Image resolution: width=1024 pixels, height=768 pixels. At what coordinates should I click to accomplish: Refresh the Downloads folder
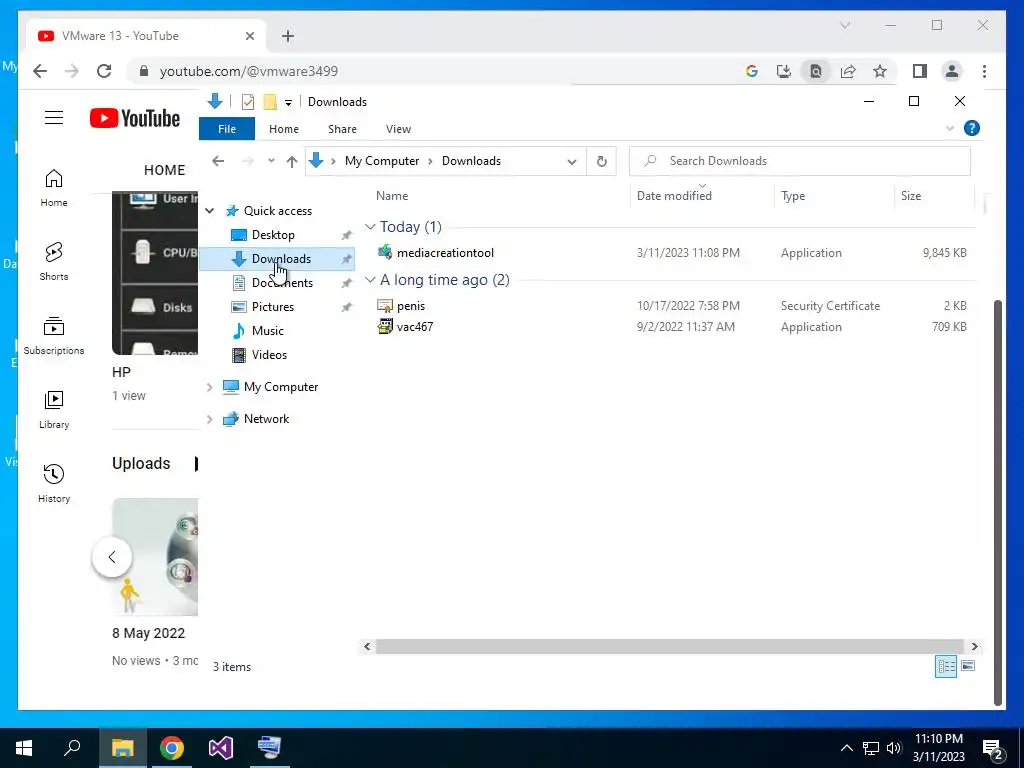click(x=601, y=161)
